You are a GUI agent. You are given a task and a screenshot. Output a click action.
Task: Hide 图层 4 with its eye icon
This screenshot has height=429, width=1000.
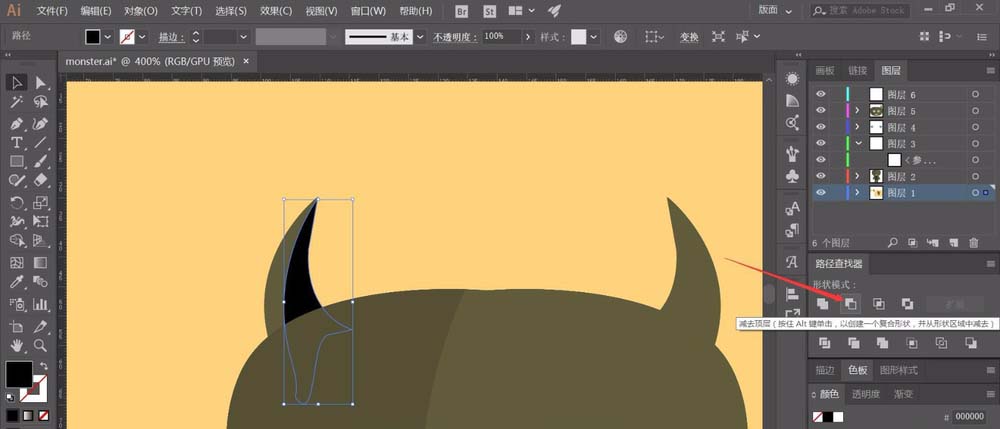821,127
